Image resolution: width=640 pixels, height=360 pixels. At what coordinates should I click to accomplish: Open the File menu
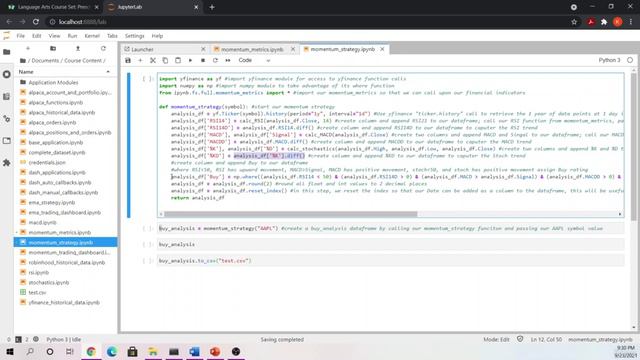pos(20,36)
